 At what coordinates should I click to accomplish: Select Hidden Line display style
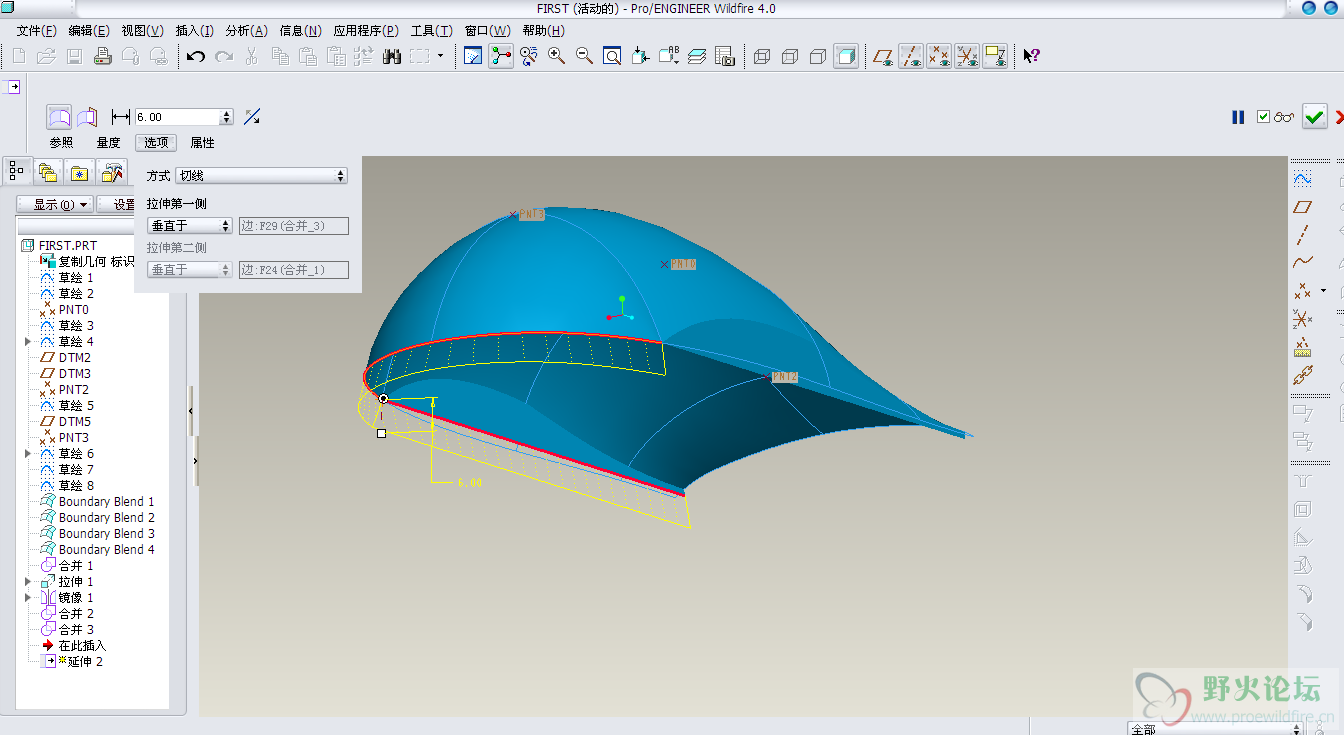(x=790, y=56)
